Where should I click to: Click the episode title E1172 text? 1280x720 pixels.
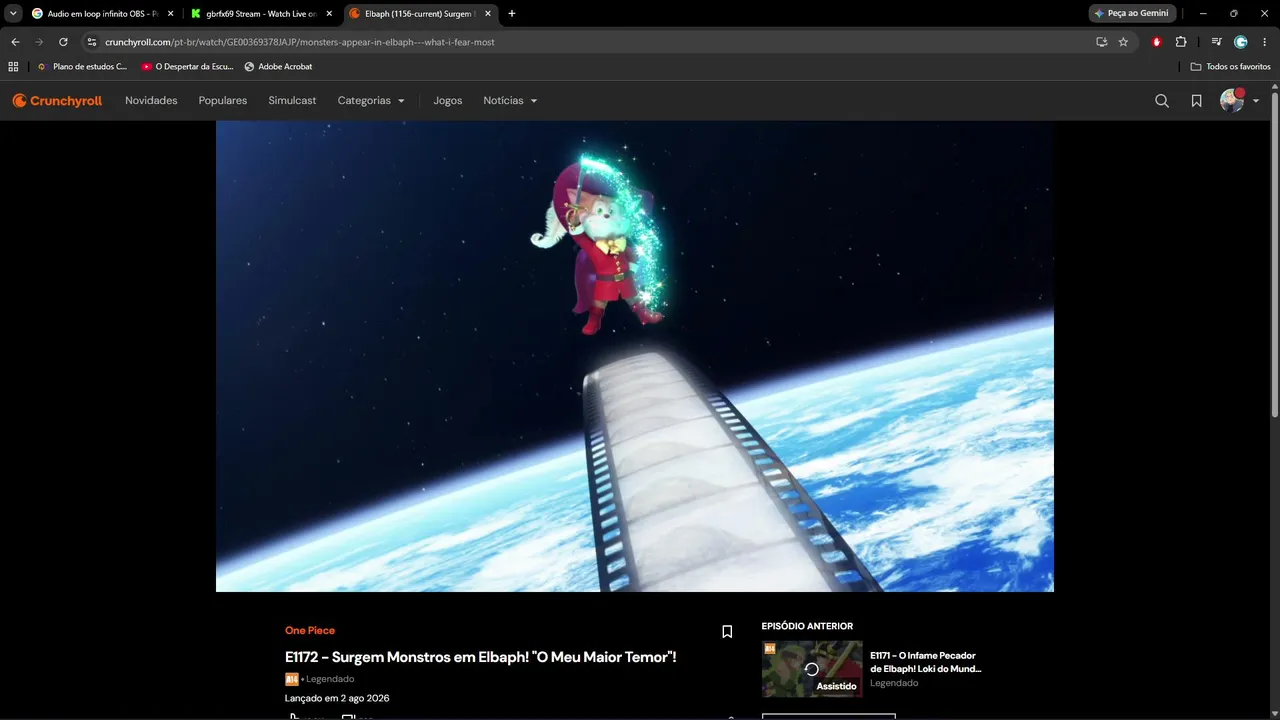(480, 657)
